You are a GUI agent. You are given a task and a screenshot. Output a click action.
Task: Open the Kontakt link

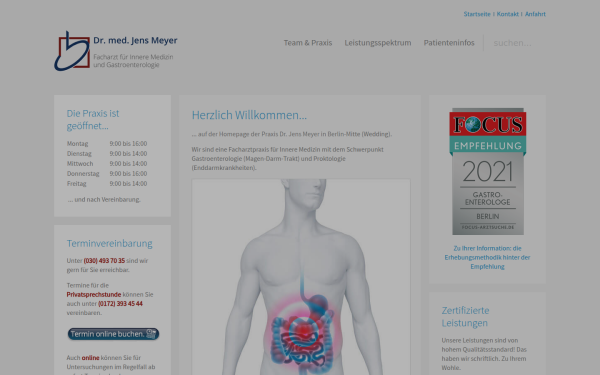(x=507, y=14)
